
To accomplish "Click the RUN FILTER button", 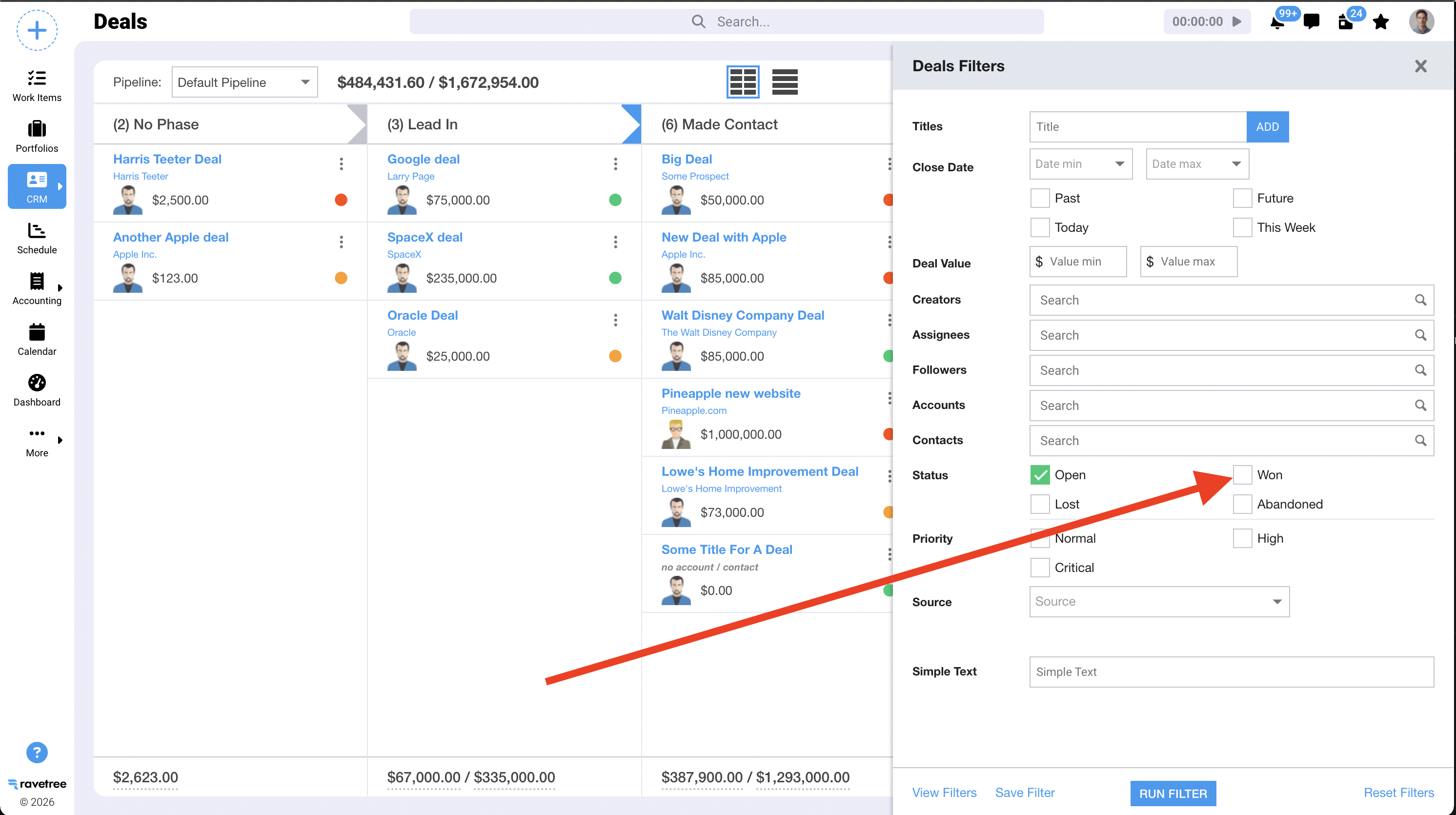I will coord(1173,794).
